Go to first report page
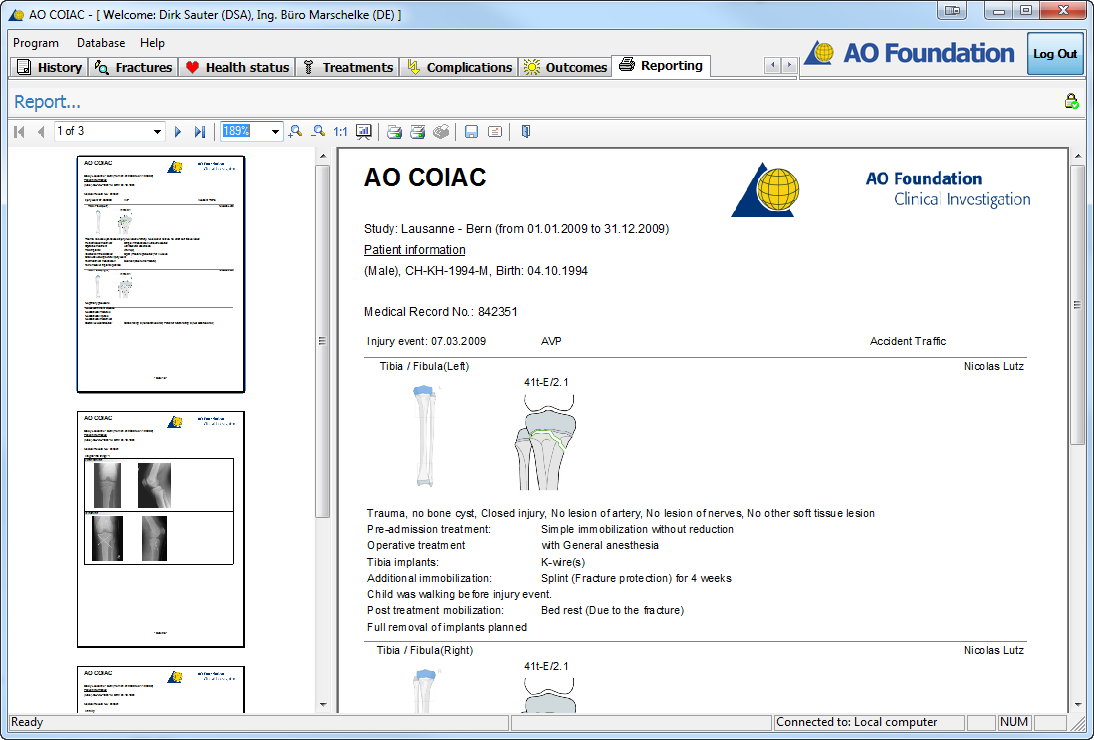 click(20, 131)
